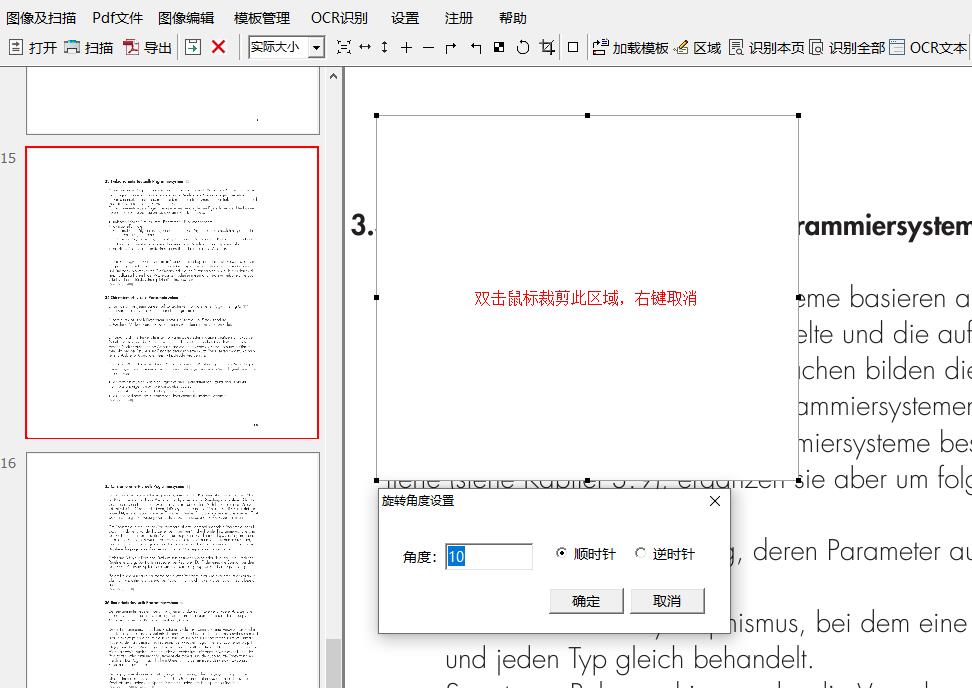Click 识别全部 recognize all pages
Screen dimensions: 972x688
[847, 47]
